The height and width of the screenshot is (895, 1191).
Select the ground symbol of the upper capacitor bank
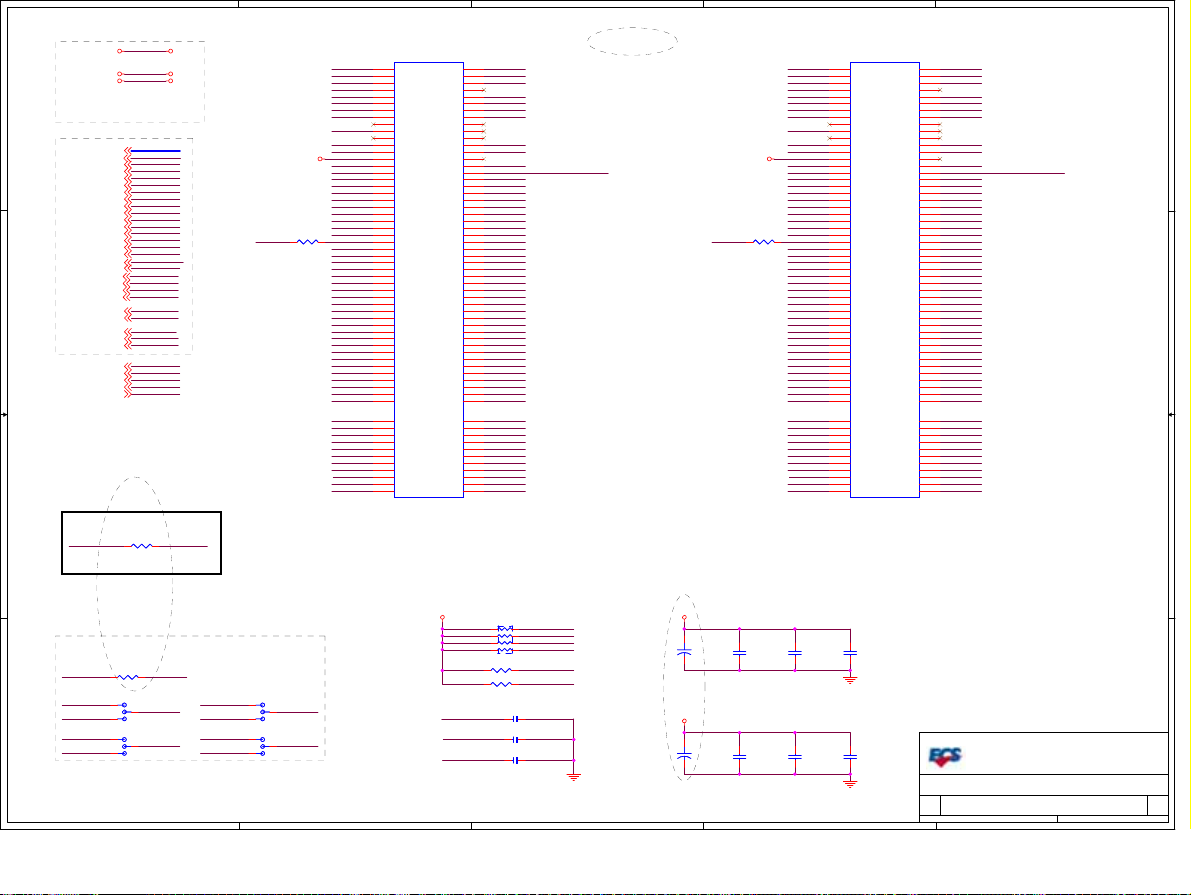(x=850, y=680)
